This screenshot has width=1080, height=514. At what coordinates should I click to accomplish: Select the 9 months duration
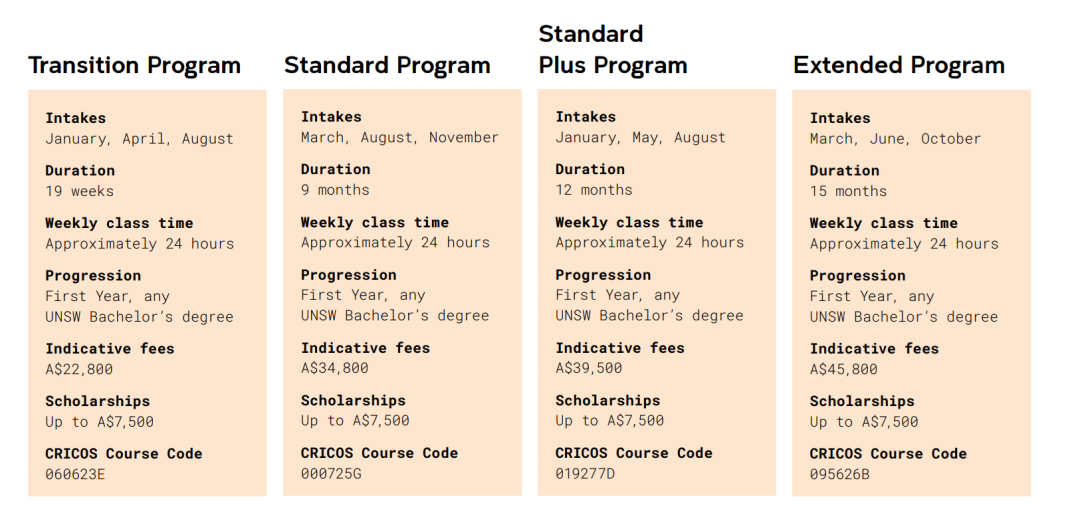(335, 189)
